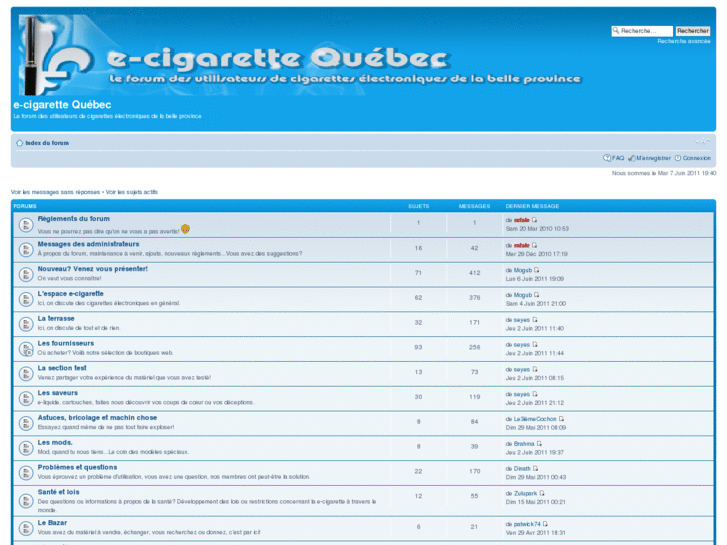
Task: View latest post icon in Règlements du forum row
Action: coord(534,220)
